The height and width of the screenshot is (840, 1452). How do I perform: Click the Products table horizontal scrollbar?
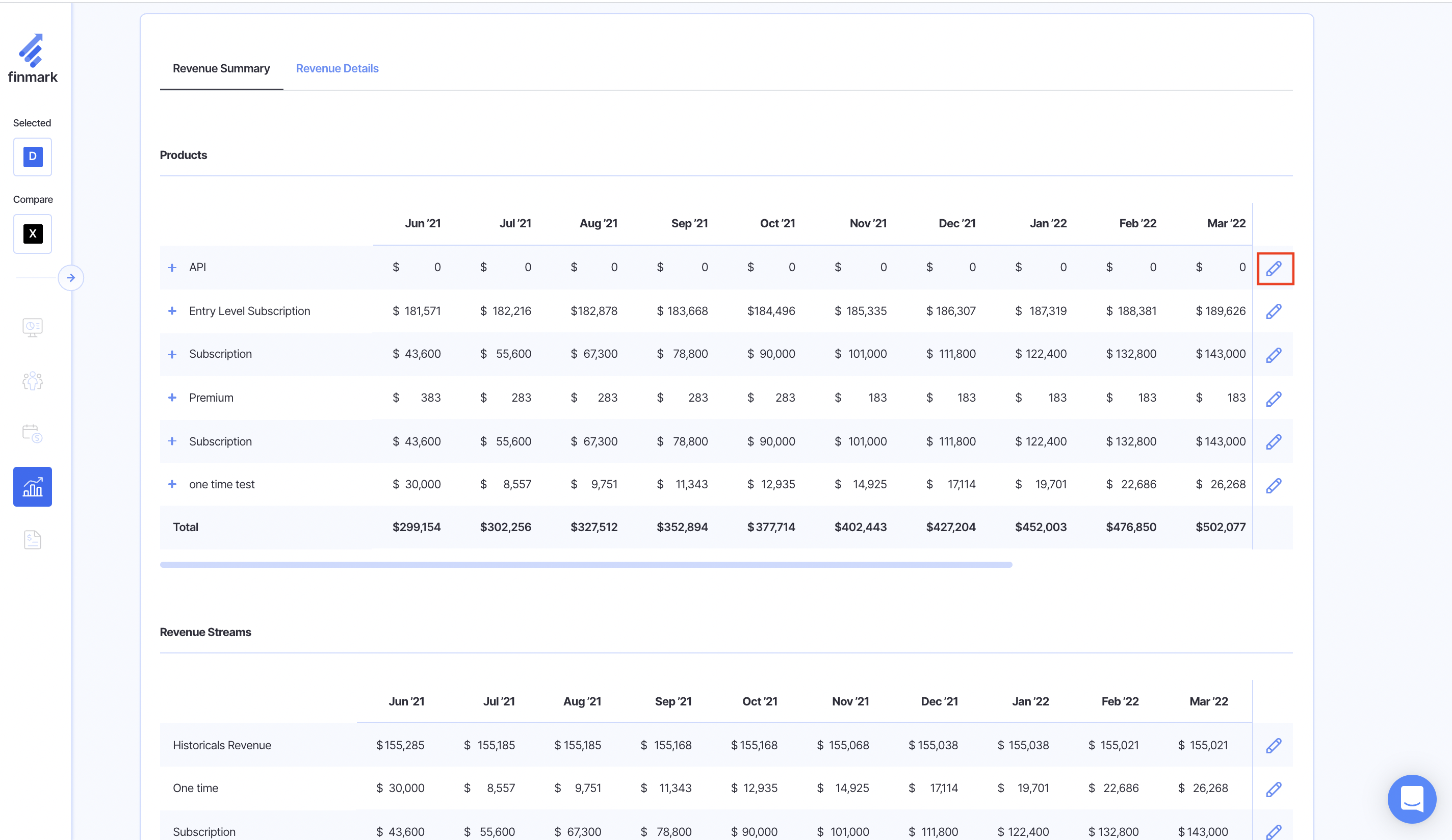coord(585,565)
